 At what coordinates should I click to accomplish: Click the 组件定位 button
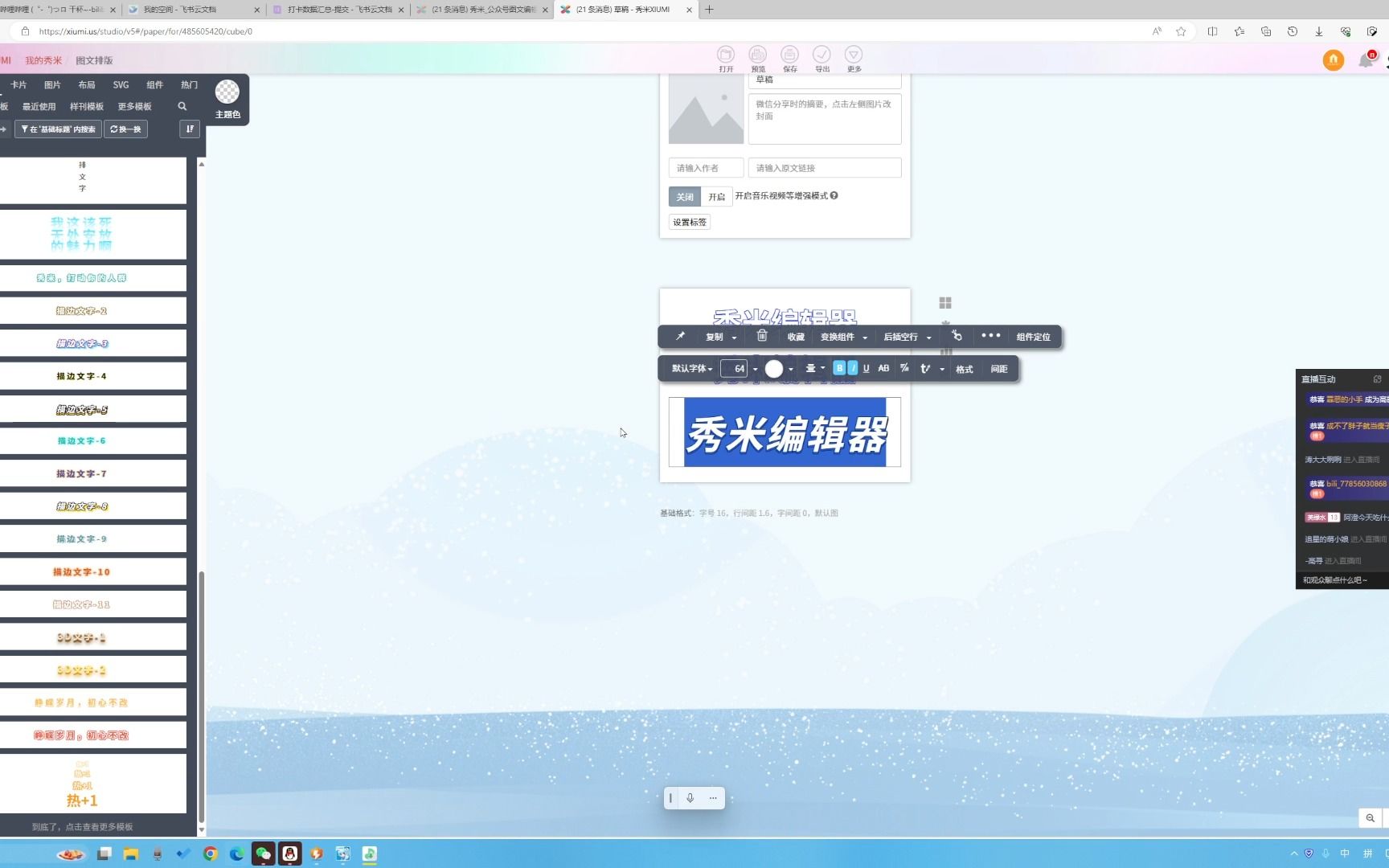click(x=1033, y=337)
